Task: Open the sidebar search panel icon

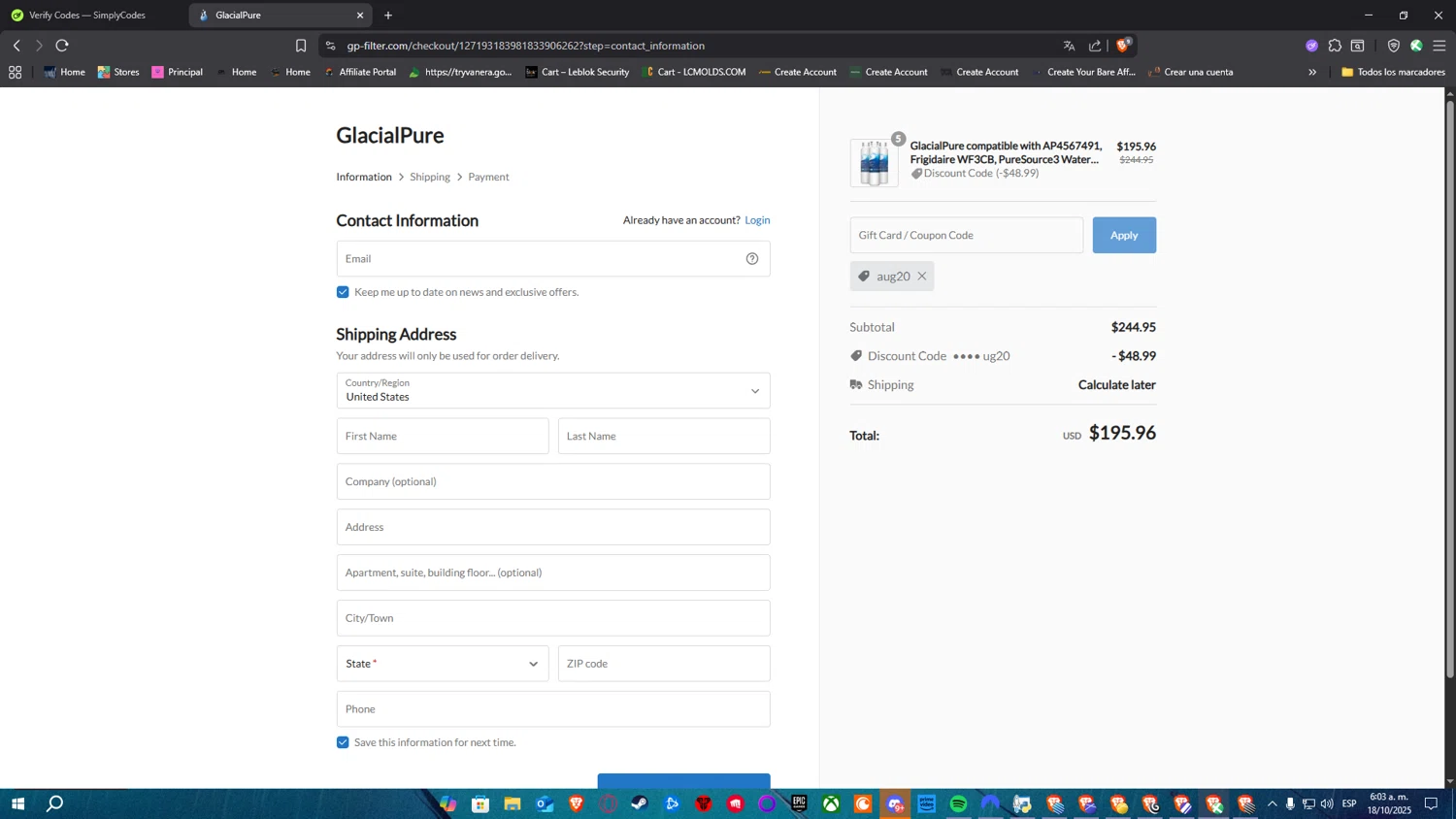Action: tap(1358, 46)
